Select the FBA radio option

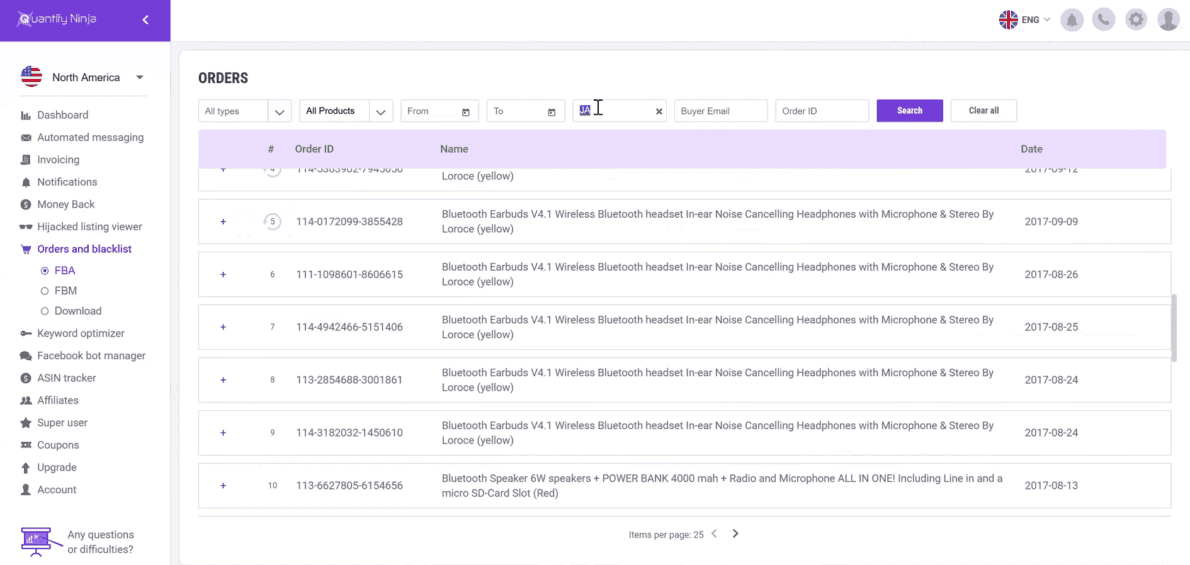(x=45, y=270)
